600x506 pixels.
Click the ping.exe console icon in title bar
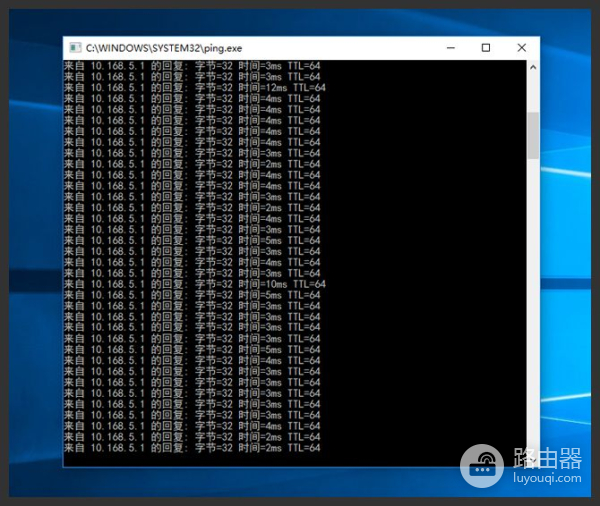pyautogui.click(x=74, y=48)
